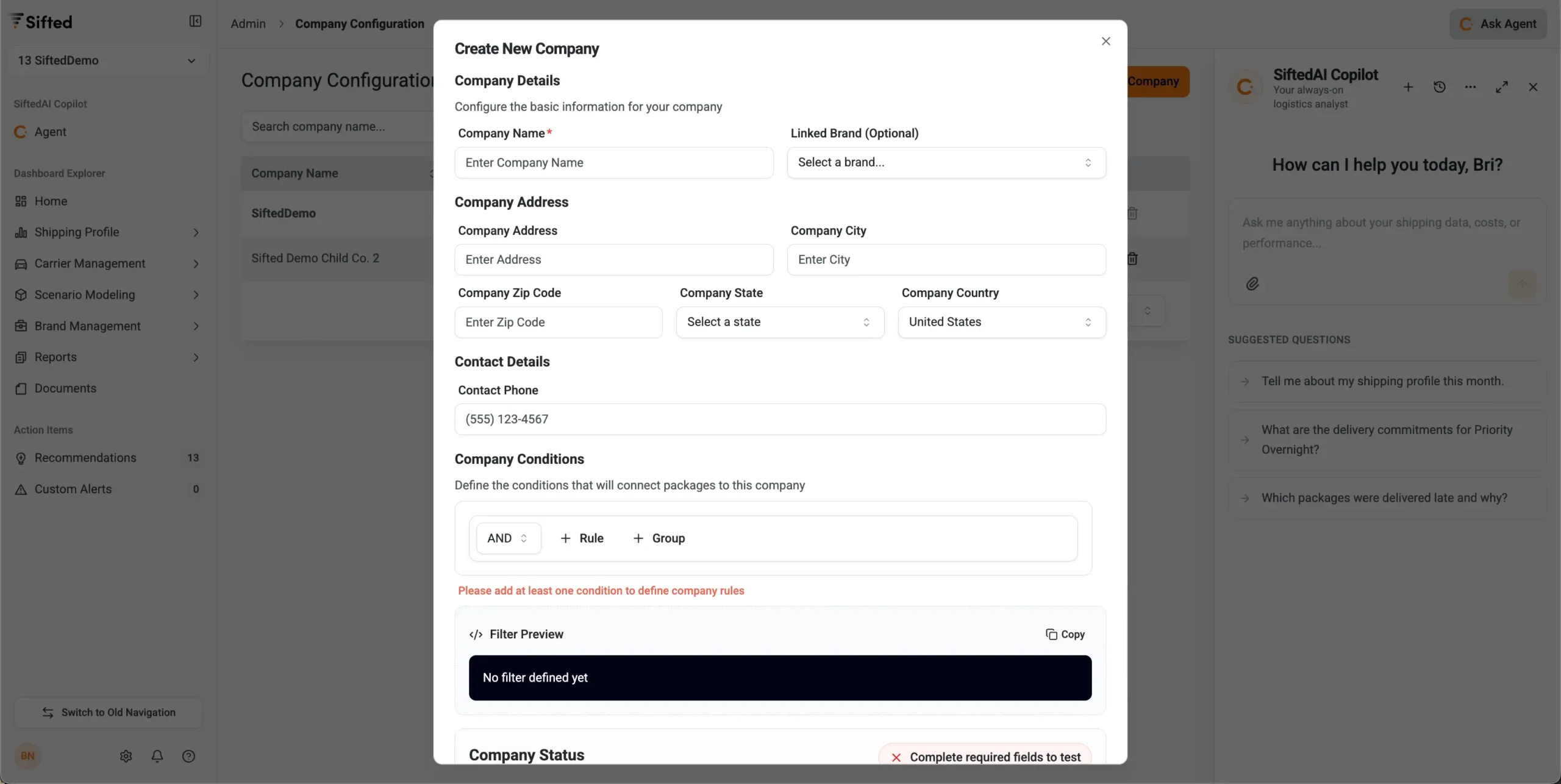Click the help question mark icon
Screen dimensions: 1561x784
188,756
